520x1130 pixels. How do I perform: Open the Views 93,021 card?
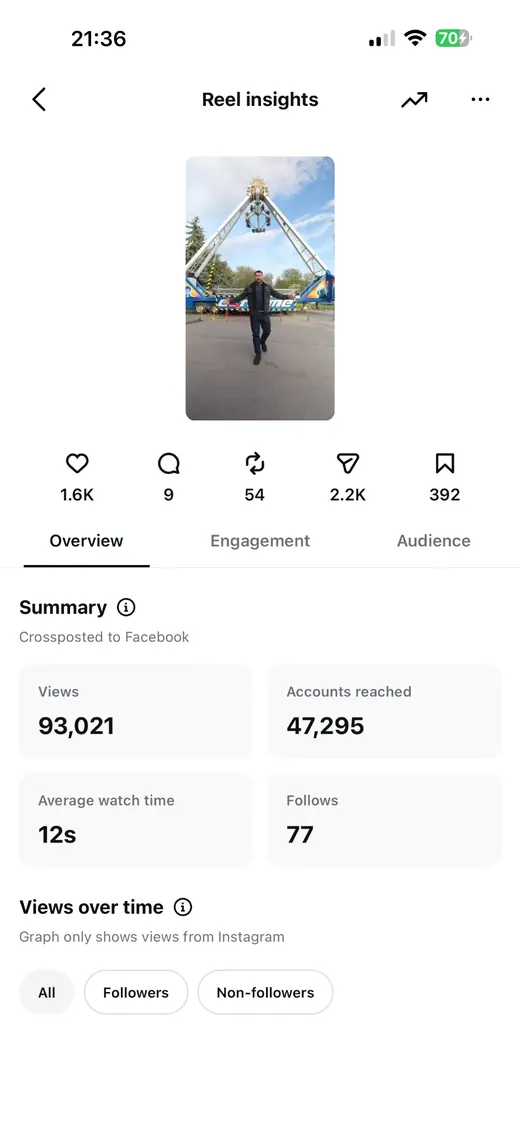click(135, 711)
